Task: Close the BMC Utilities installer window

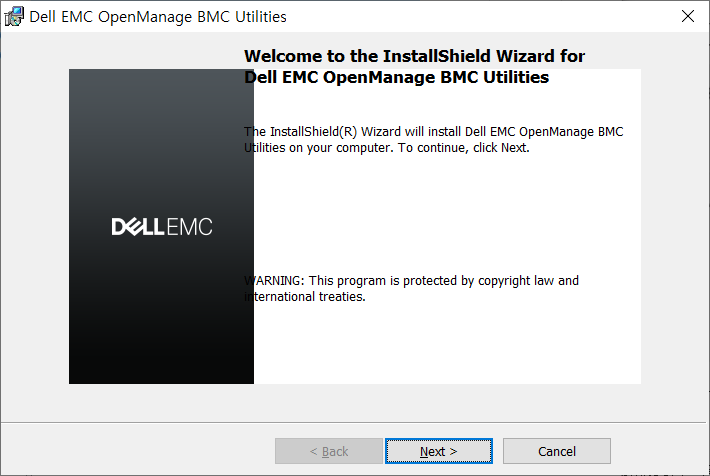Action: pos(687,16)
